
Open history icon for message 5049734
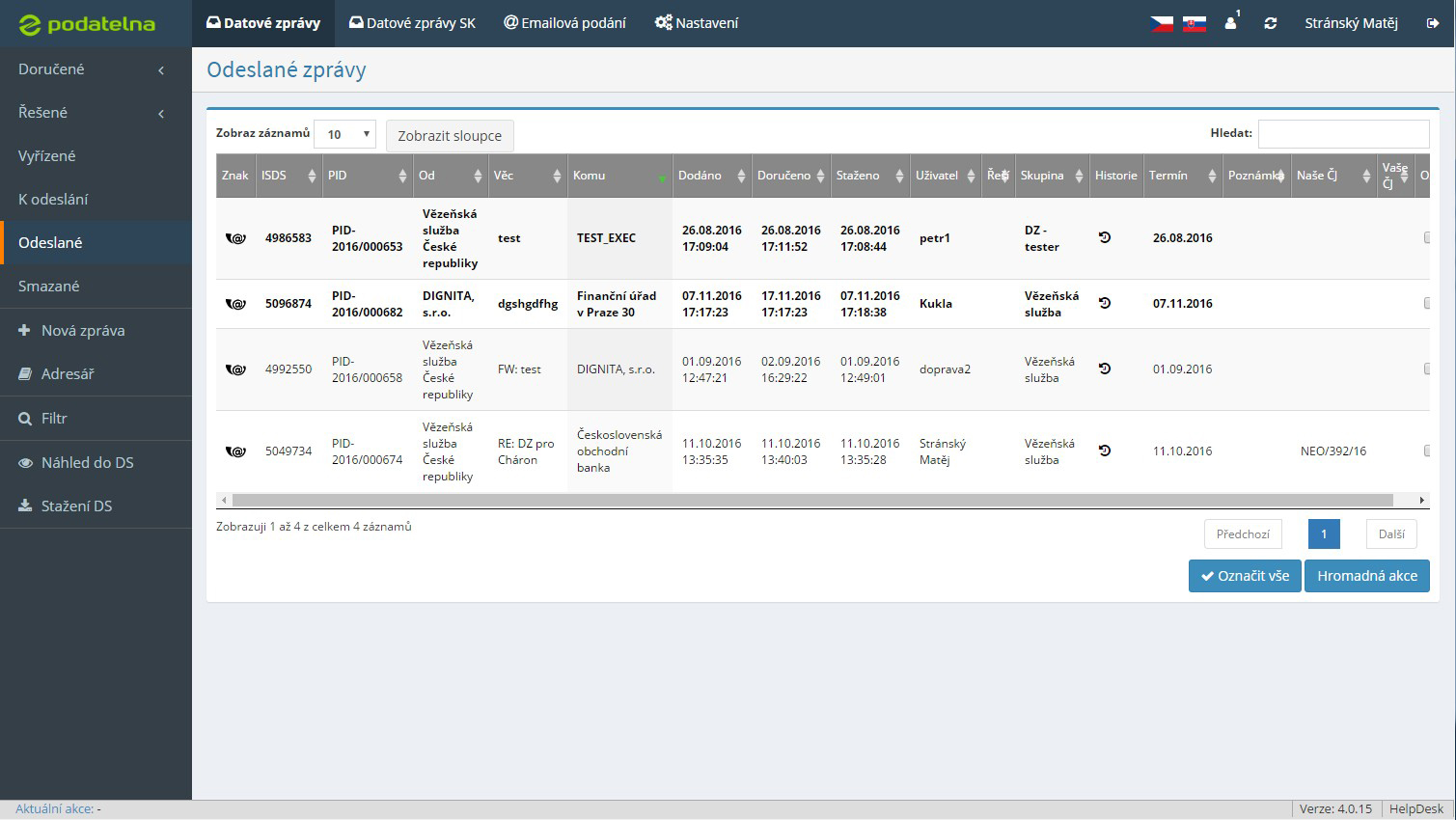1105,451
